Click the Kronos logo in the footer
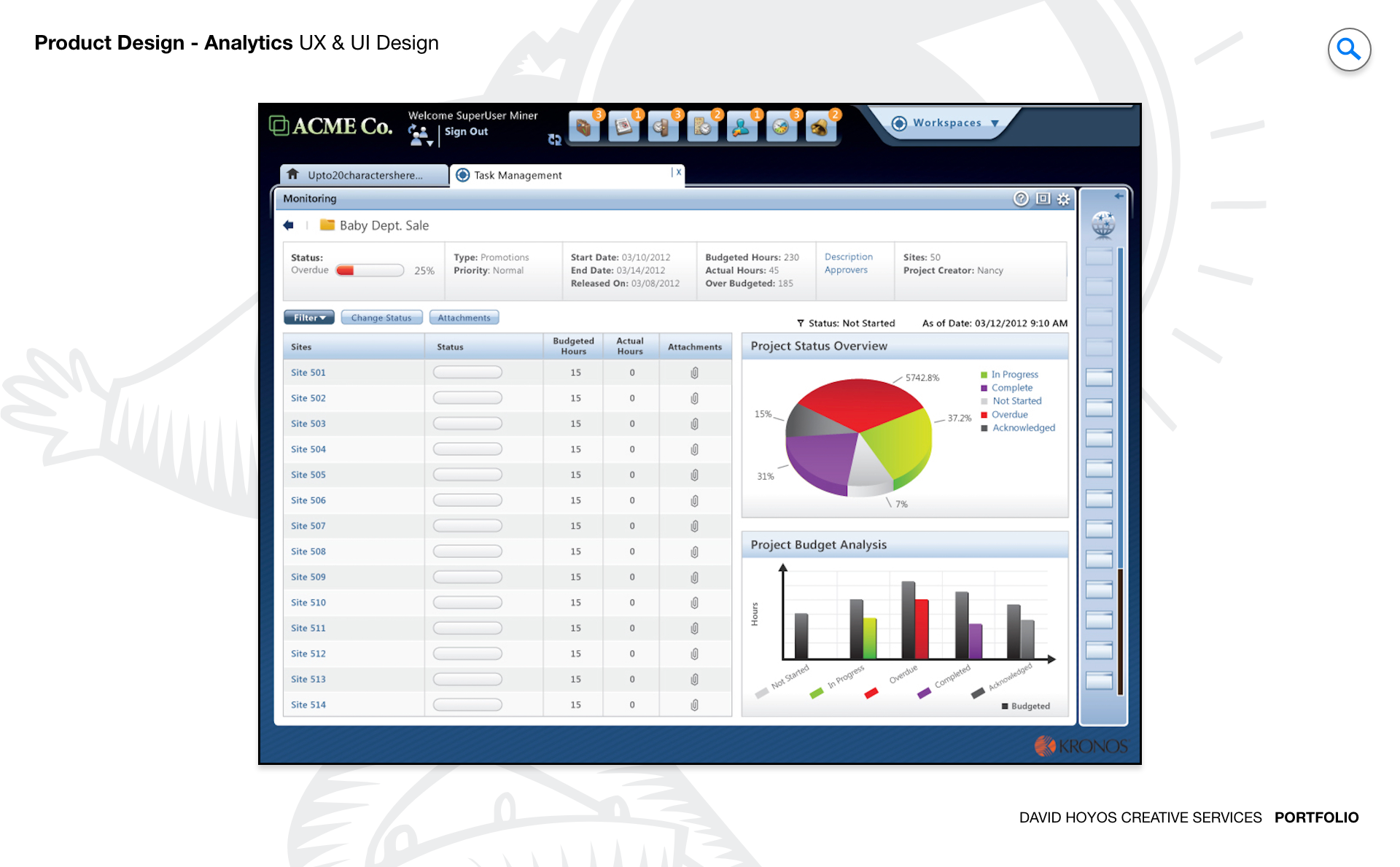Viewport: 1400px width, 867px height. [1081, 746]
